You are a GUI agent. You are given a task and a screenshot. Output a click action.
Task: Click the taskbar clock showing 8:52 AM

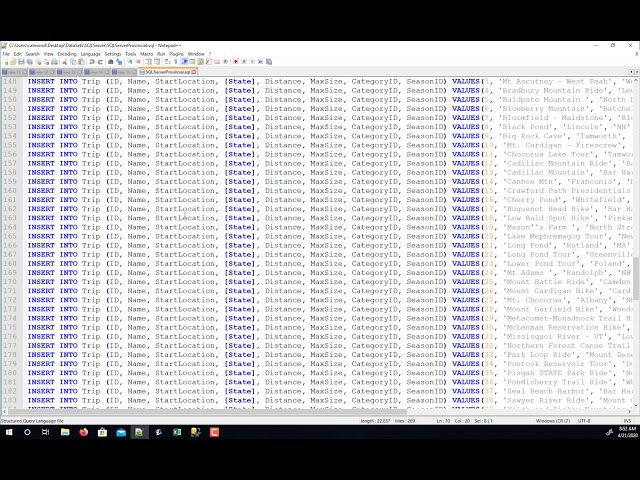point(628,432)
